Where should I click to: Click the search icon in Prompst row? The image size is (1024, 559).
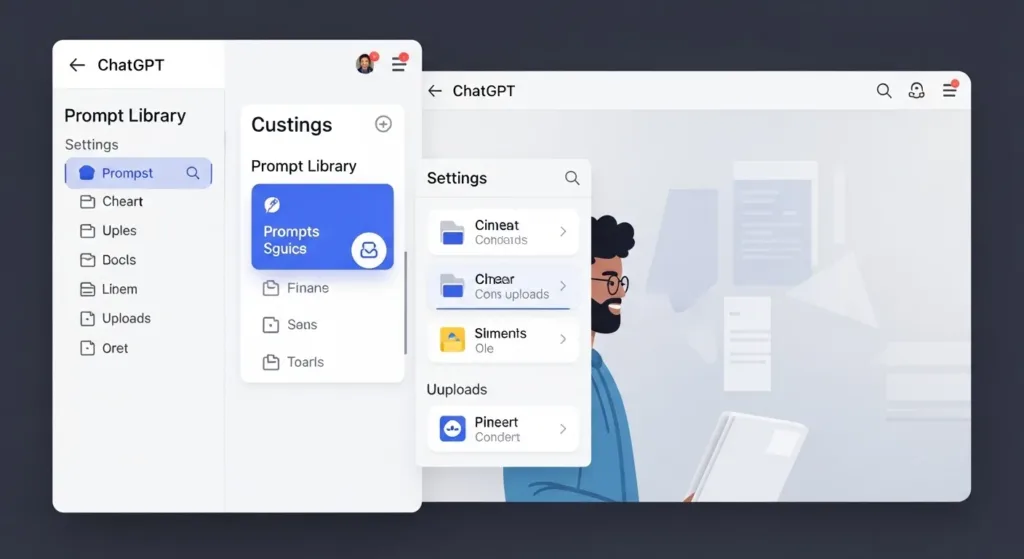point(193,173)
